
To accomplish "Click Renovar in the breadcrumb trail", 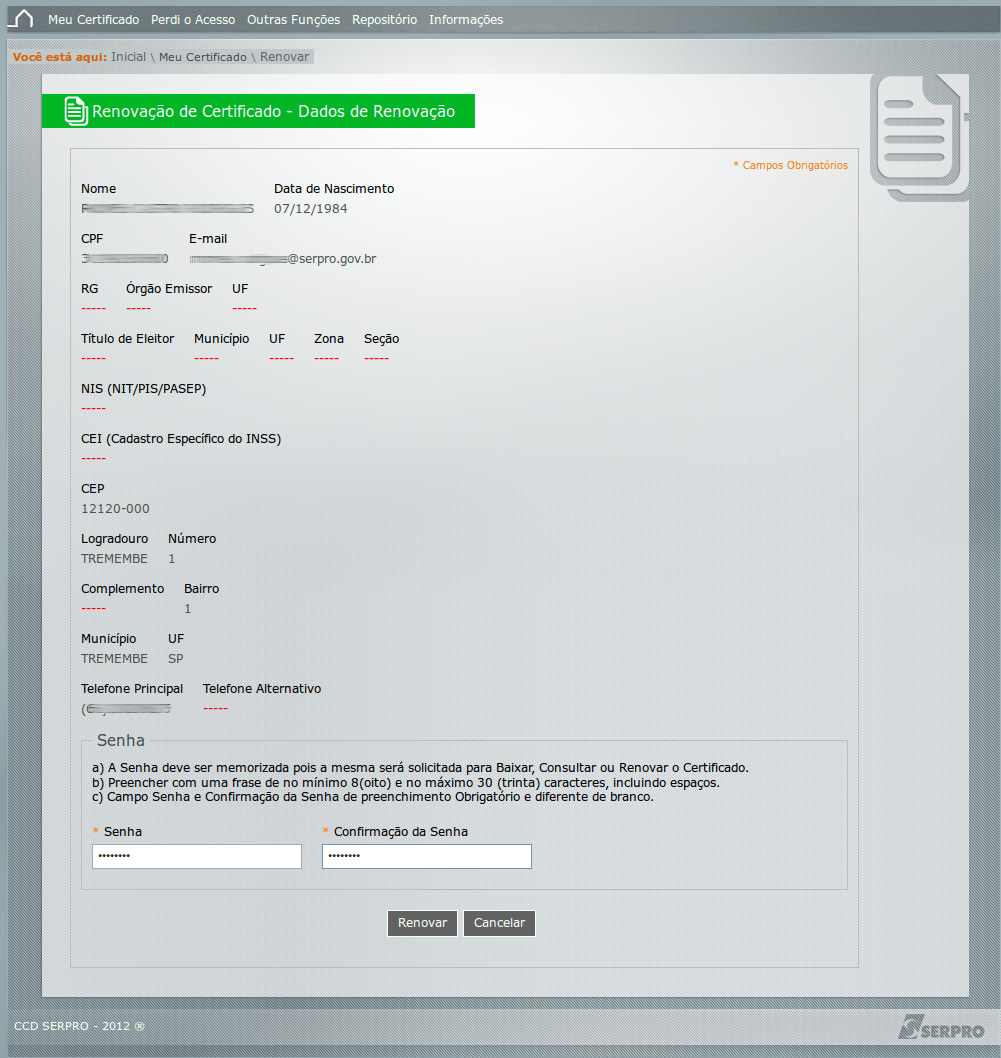I will [285, 57].
